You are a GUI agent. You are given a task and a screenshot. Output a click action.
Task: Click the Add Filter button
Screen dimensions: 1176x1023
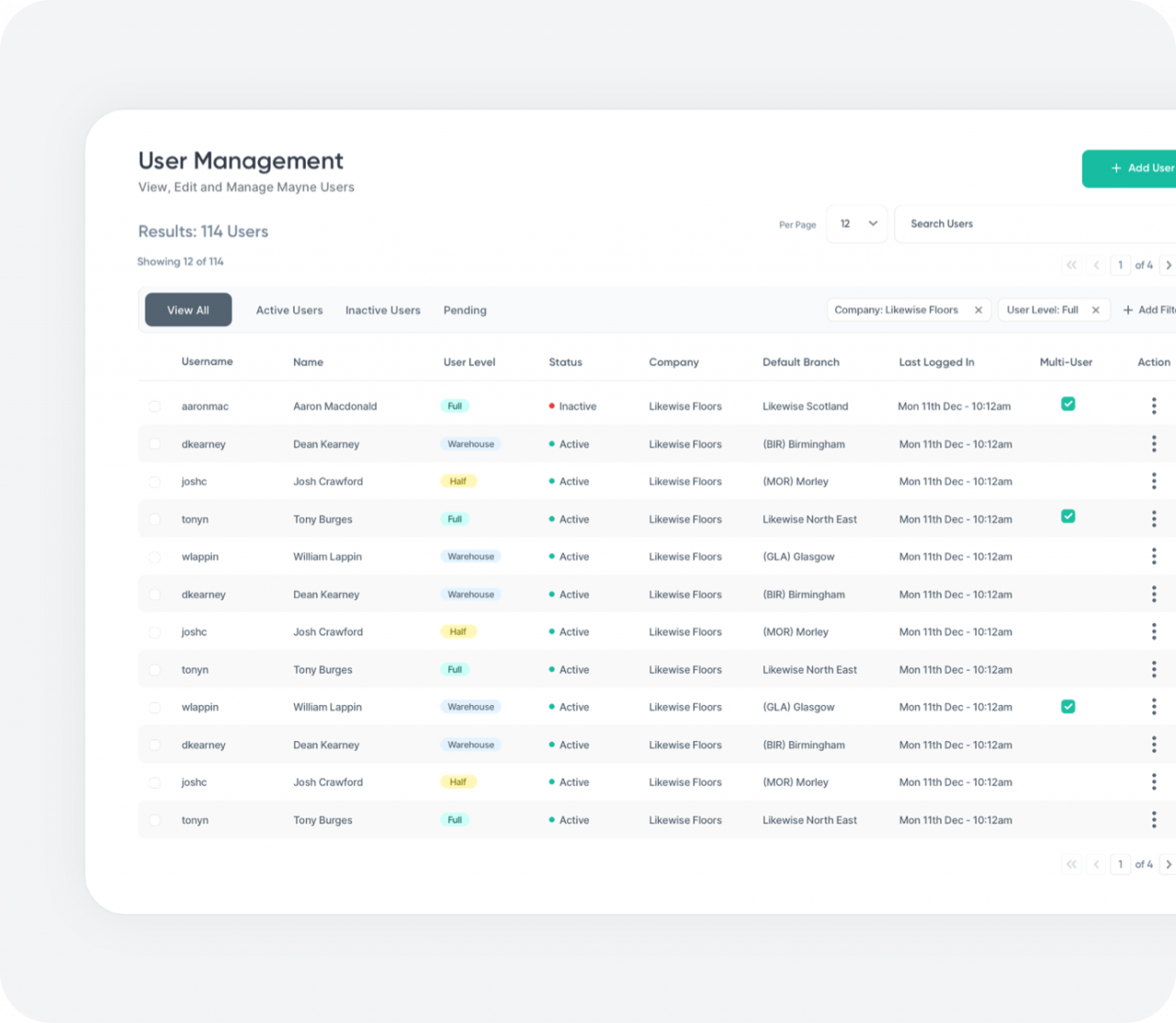tap(1149, 311)
